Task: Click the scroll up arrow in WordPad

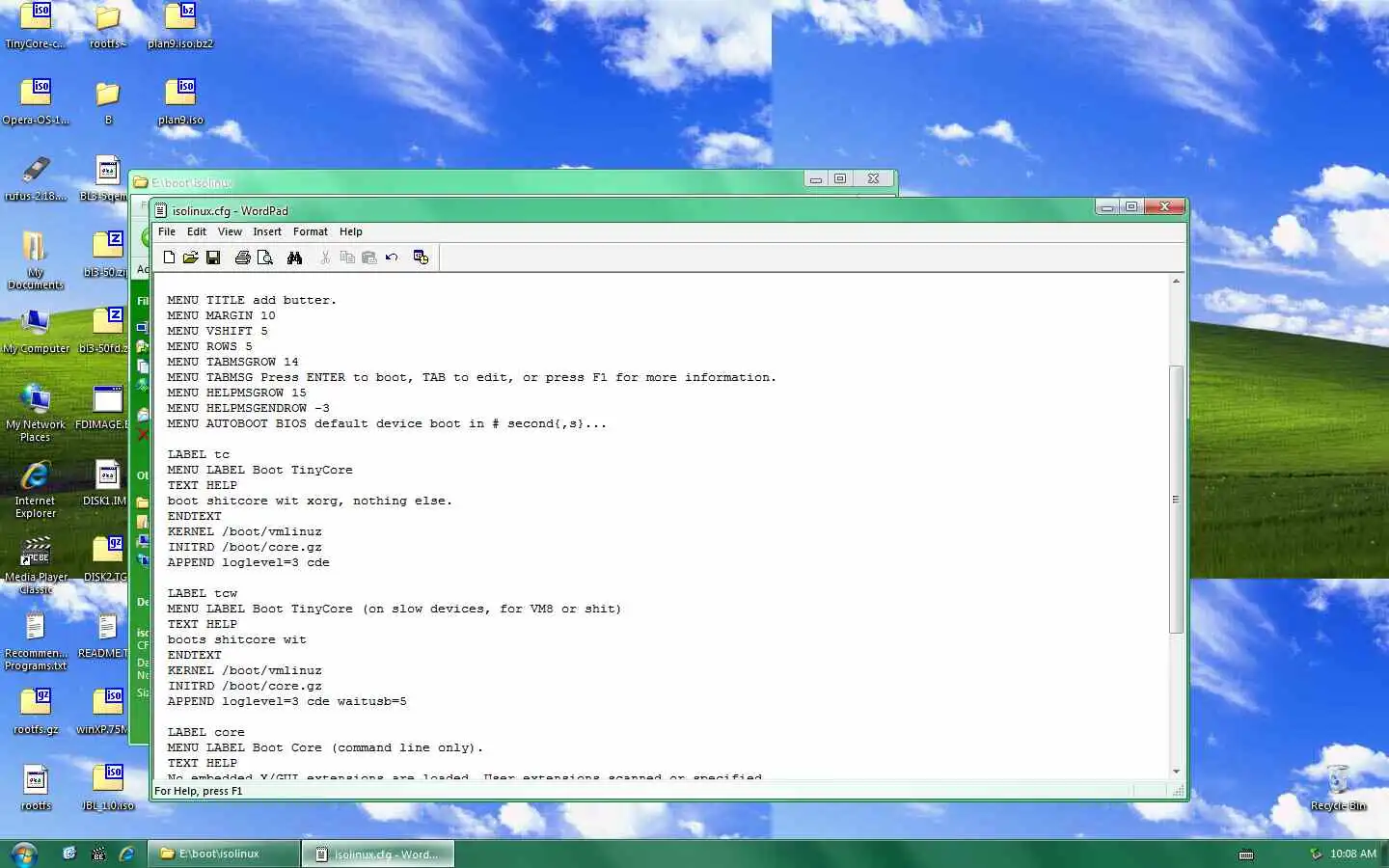Action: (x=1176, y=281)
